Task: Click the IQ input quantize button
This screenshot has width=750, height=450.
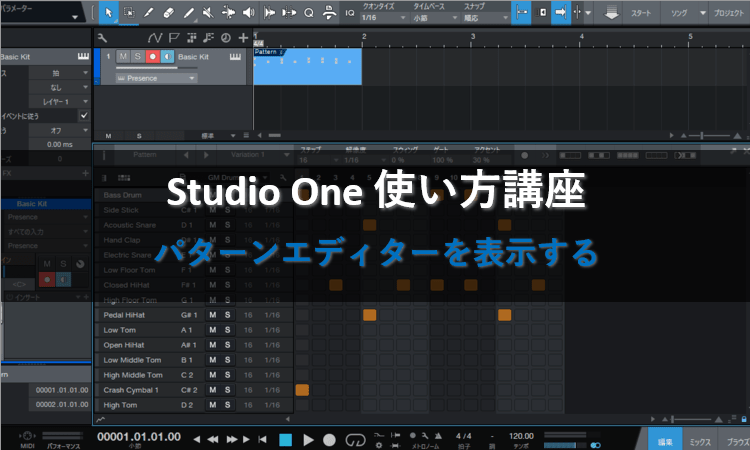Action: pos(350,13)
